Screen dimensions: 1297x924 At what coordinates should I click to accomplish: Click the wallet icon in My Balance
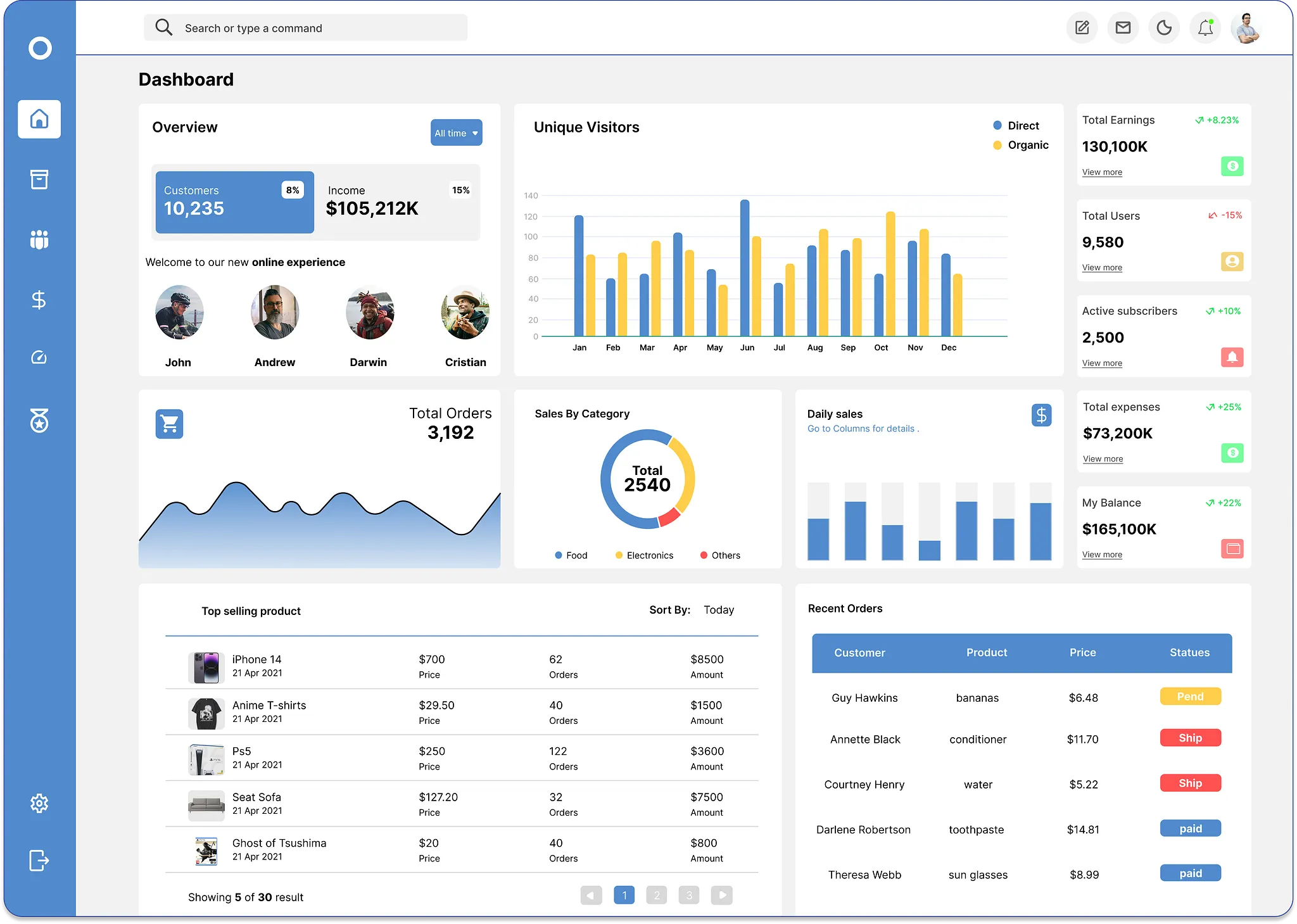pyautogui.click(x=1232, y=548)
